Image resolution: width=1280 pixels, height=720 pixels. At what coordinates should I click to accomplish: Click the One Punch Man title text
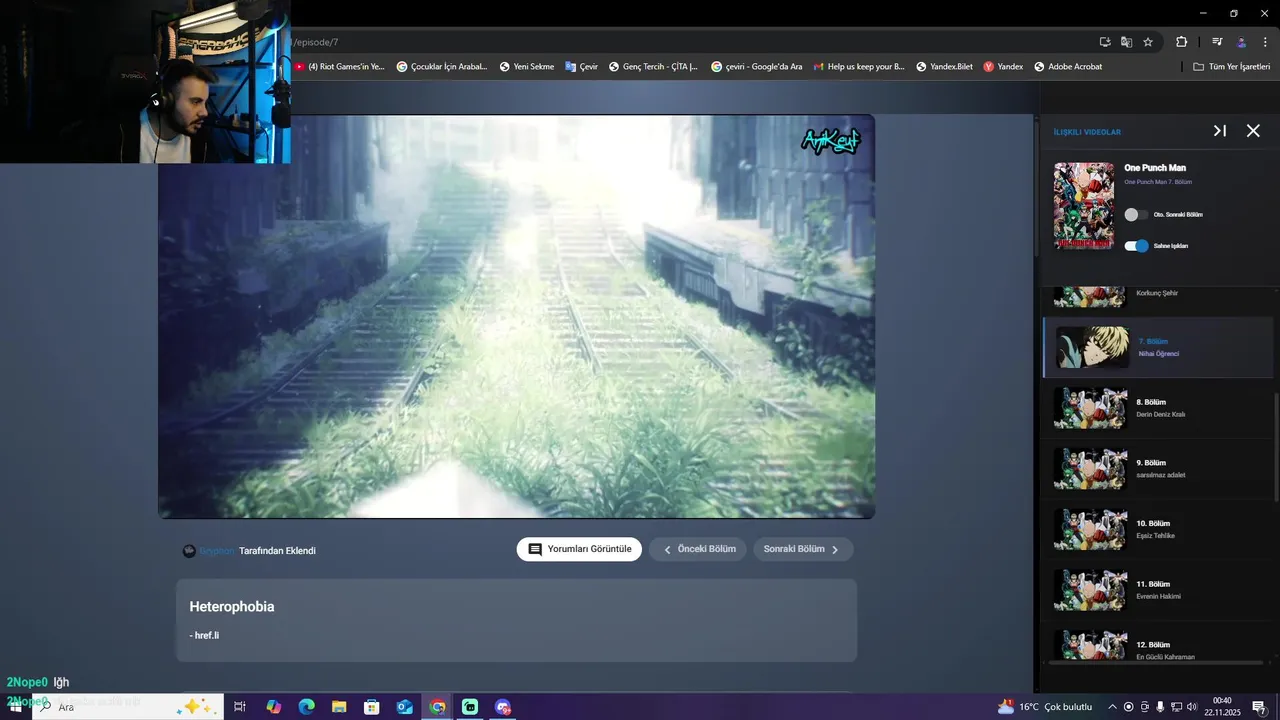pyautogui.click(x=1155, y=168)
